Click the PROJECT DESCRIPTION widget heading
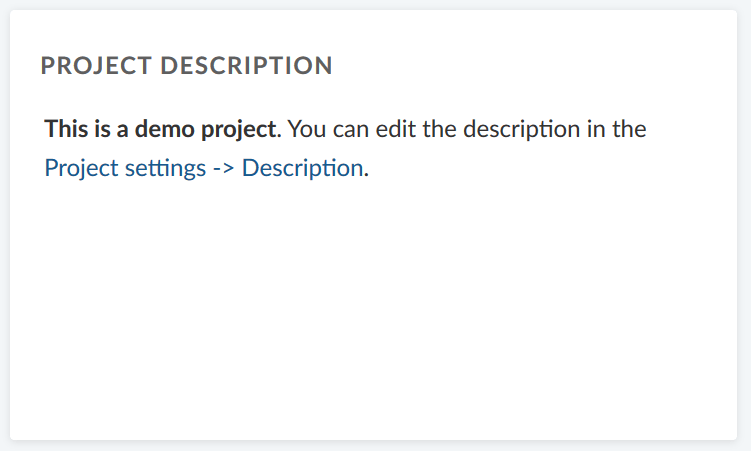This screenshot has height=451, width=751. [186, 66]
